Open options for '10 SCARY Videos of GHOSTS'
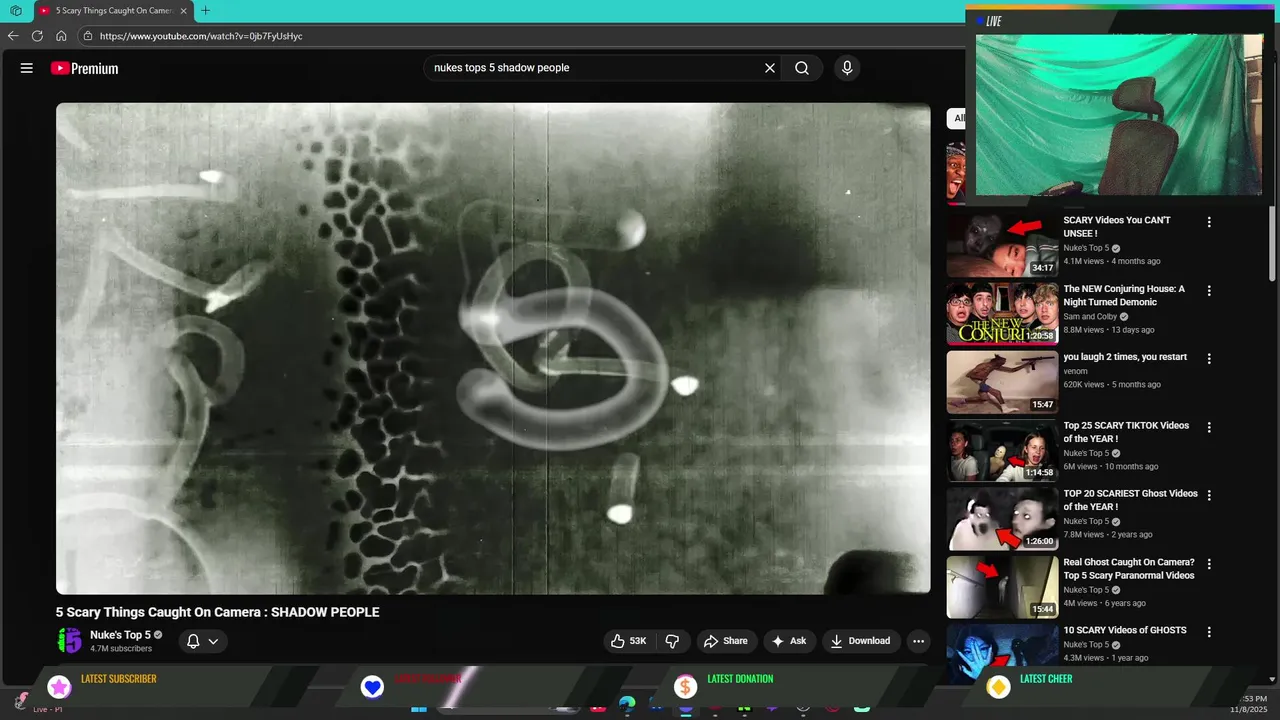Image resolution: width=1280 pixels, height=720 pixels. (x=1209, y=632)
